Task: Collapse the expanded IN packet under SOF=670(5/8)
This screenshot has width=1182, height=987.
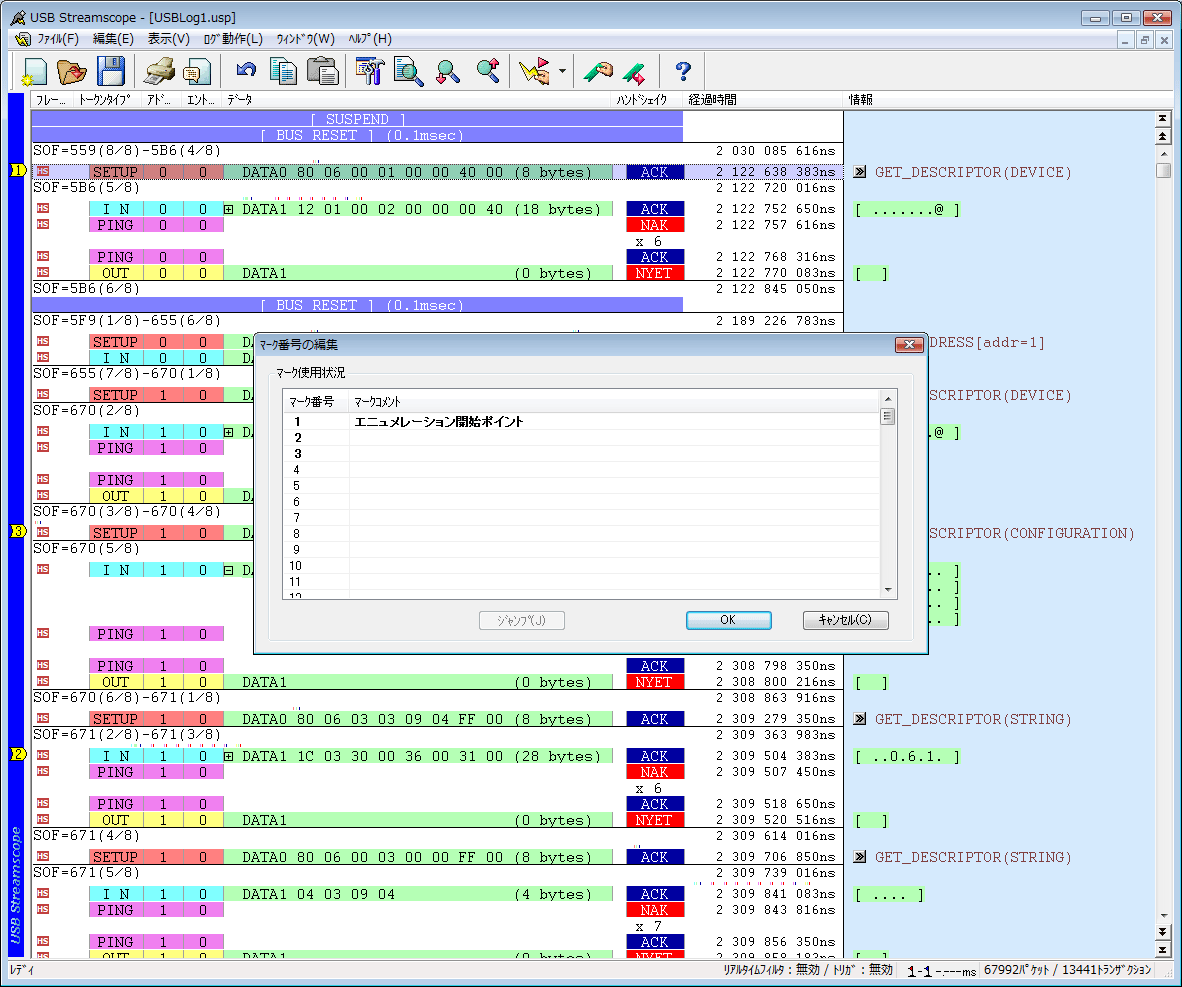Action: click(228, 570)
